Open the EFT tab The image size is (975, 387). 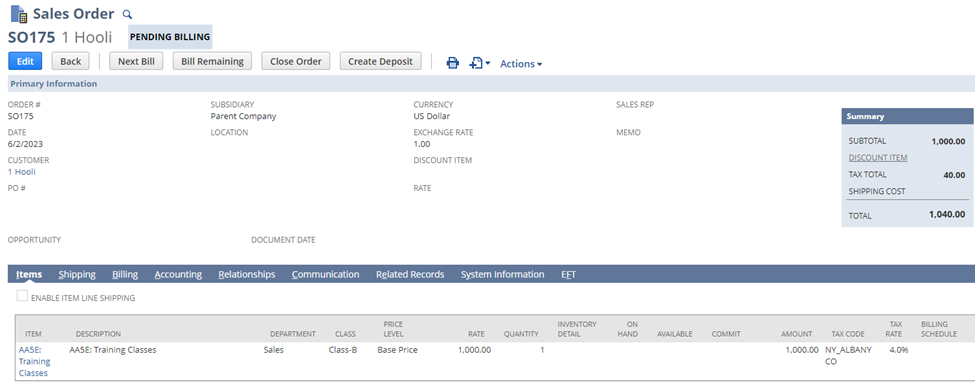(568, 274)
